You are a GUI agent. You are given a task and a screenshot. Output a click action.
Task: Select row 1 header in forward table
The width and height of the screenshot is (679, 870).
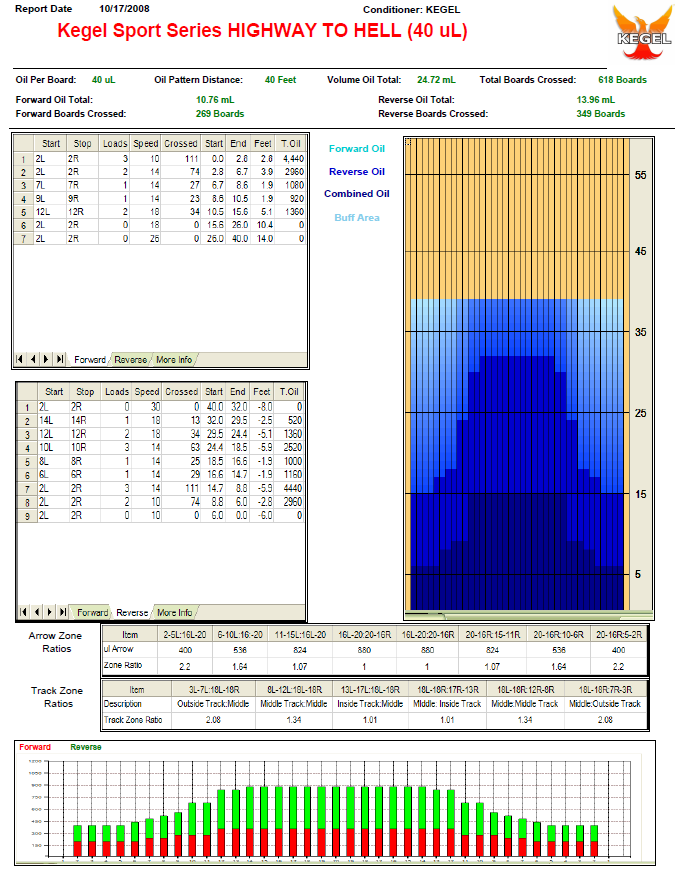tap(23, 159)
